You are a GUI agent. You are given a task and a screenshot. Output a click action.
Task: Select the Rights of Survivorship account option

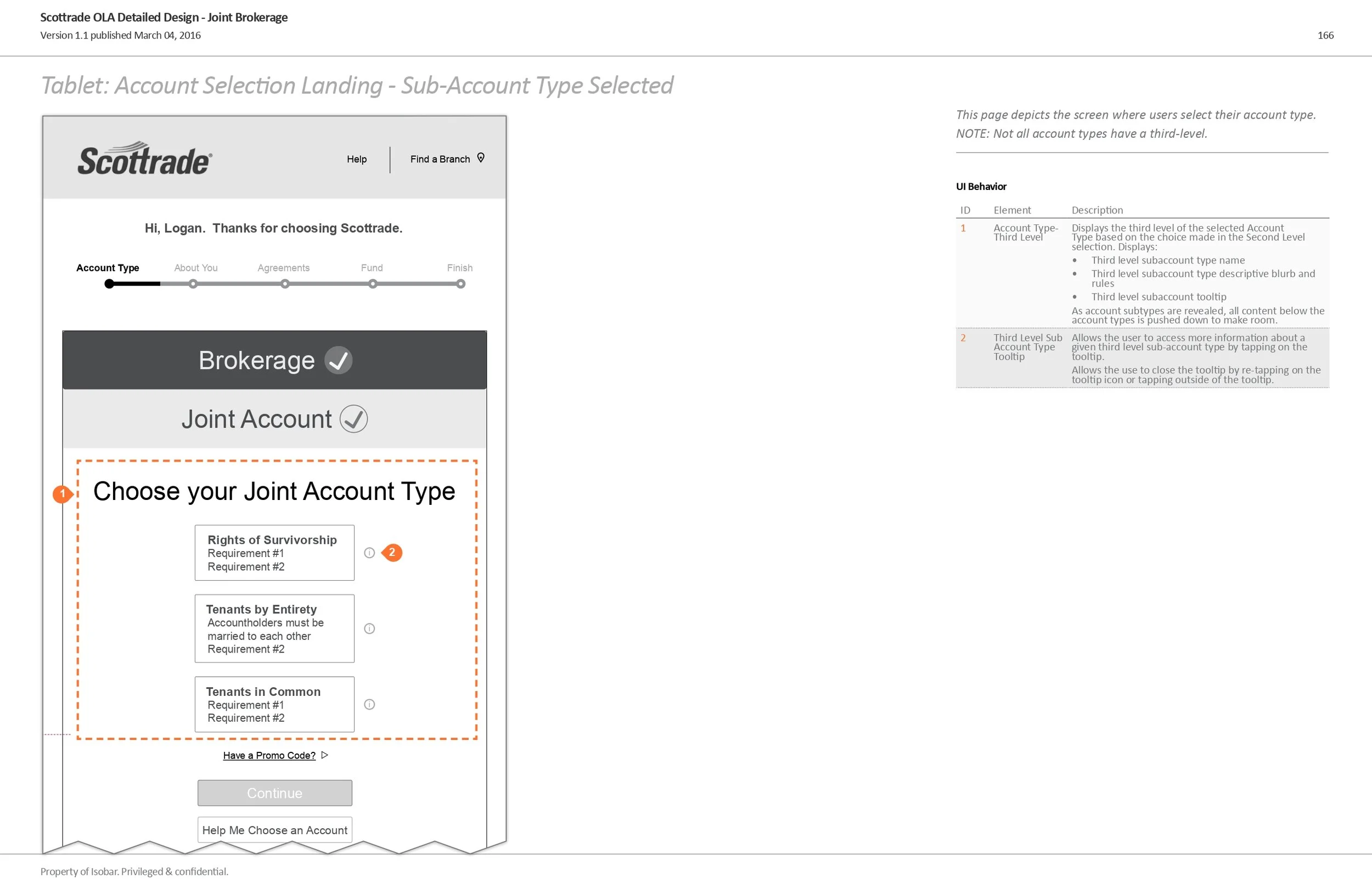click(x=274, y=553)
